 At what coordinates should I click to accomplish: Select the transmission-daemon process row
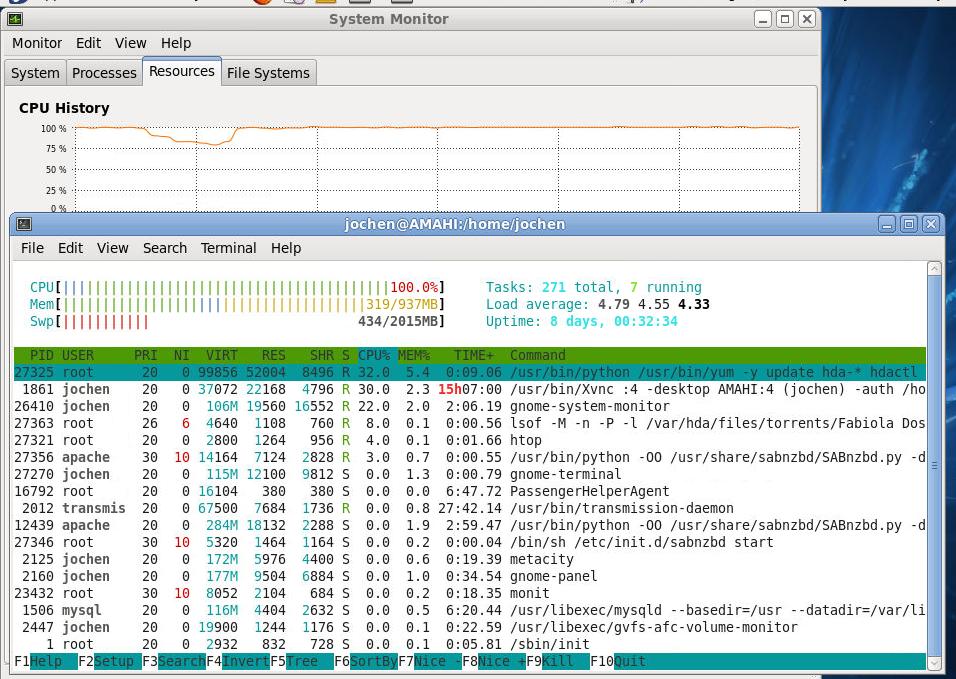[469, 508]
